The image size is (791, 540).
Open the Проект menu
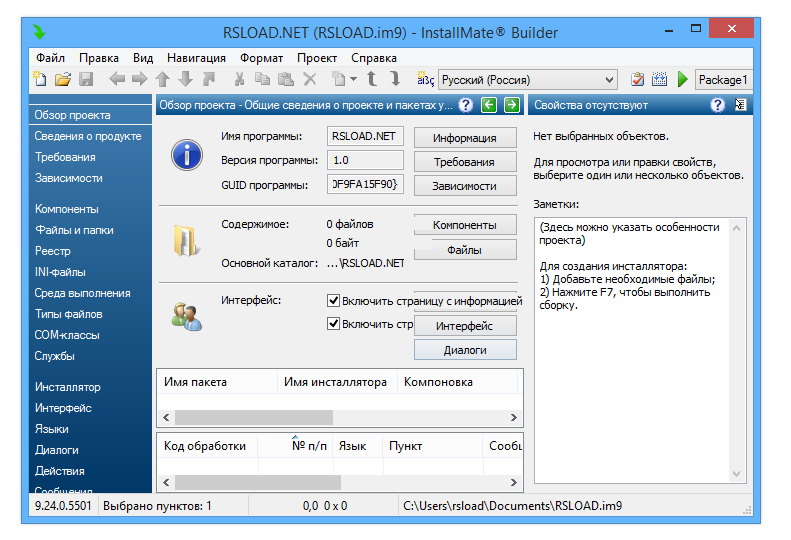[317, 58]
